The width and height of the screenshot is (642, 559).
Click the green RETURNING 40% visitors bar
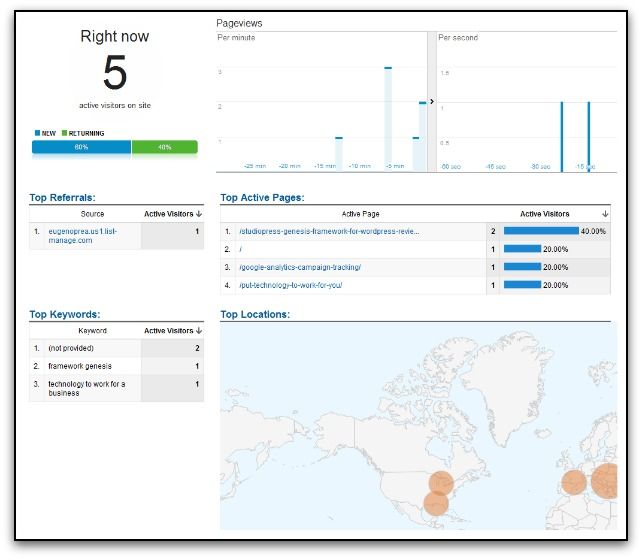165,147
